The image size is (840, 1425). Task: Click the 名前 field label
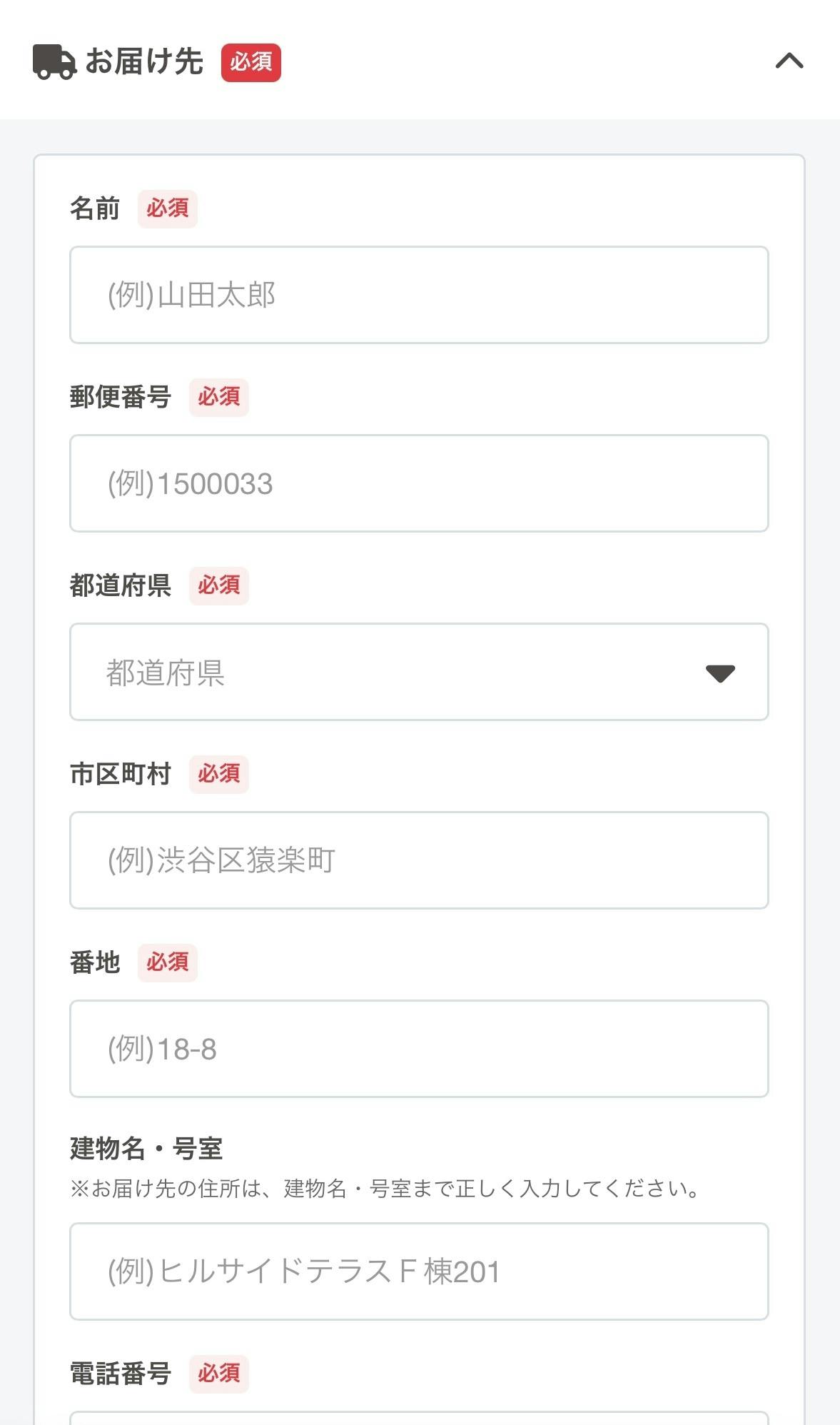[95, 209]
